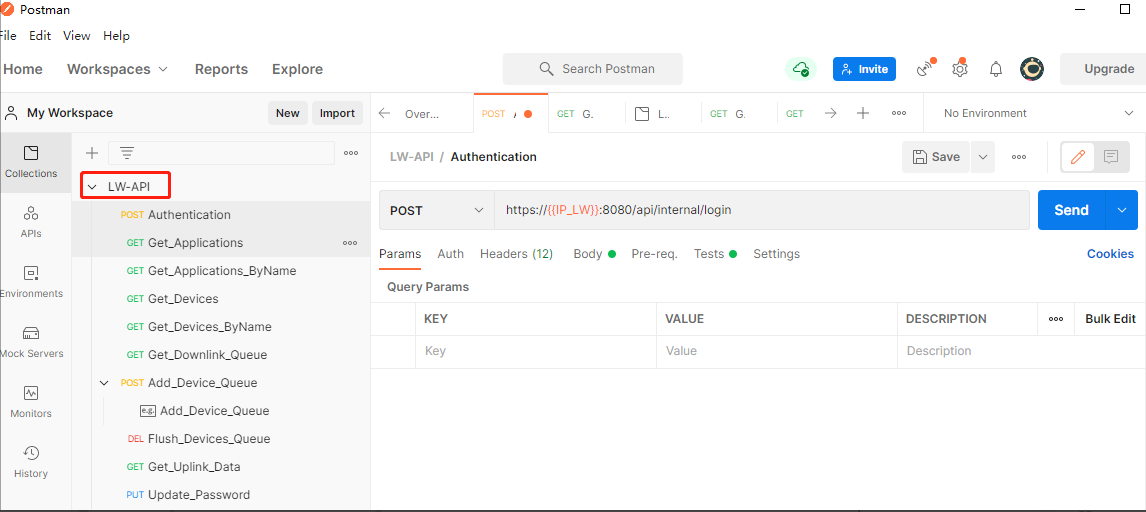Switch to the Pre-req. tab
This screenshot has width=1146, height=512.
pos(654,254)
